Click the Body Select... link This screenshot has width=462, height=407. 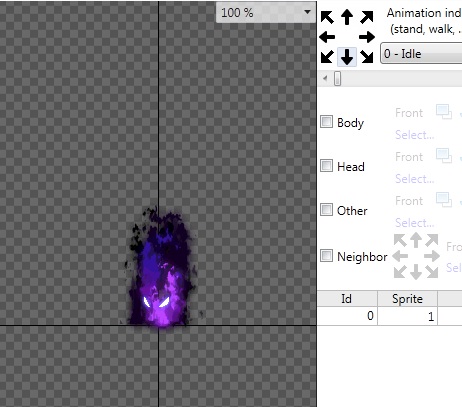pyautogui.click(x=415, y=135)
